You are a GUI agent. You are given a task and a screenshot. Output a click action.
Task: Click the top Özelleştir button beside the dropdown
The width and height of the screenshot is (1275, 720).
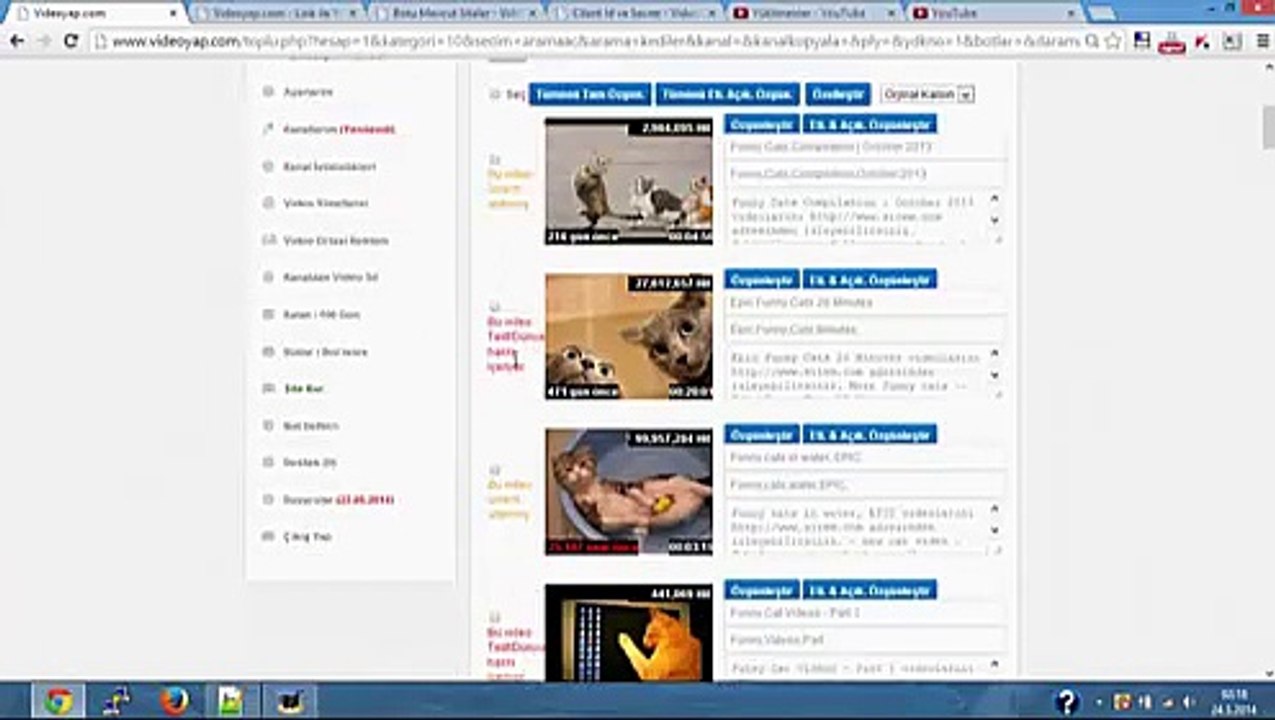pos(838,94)
